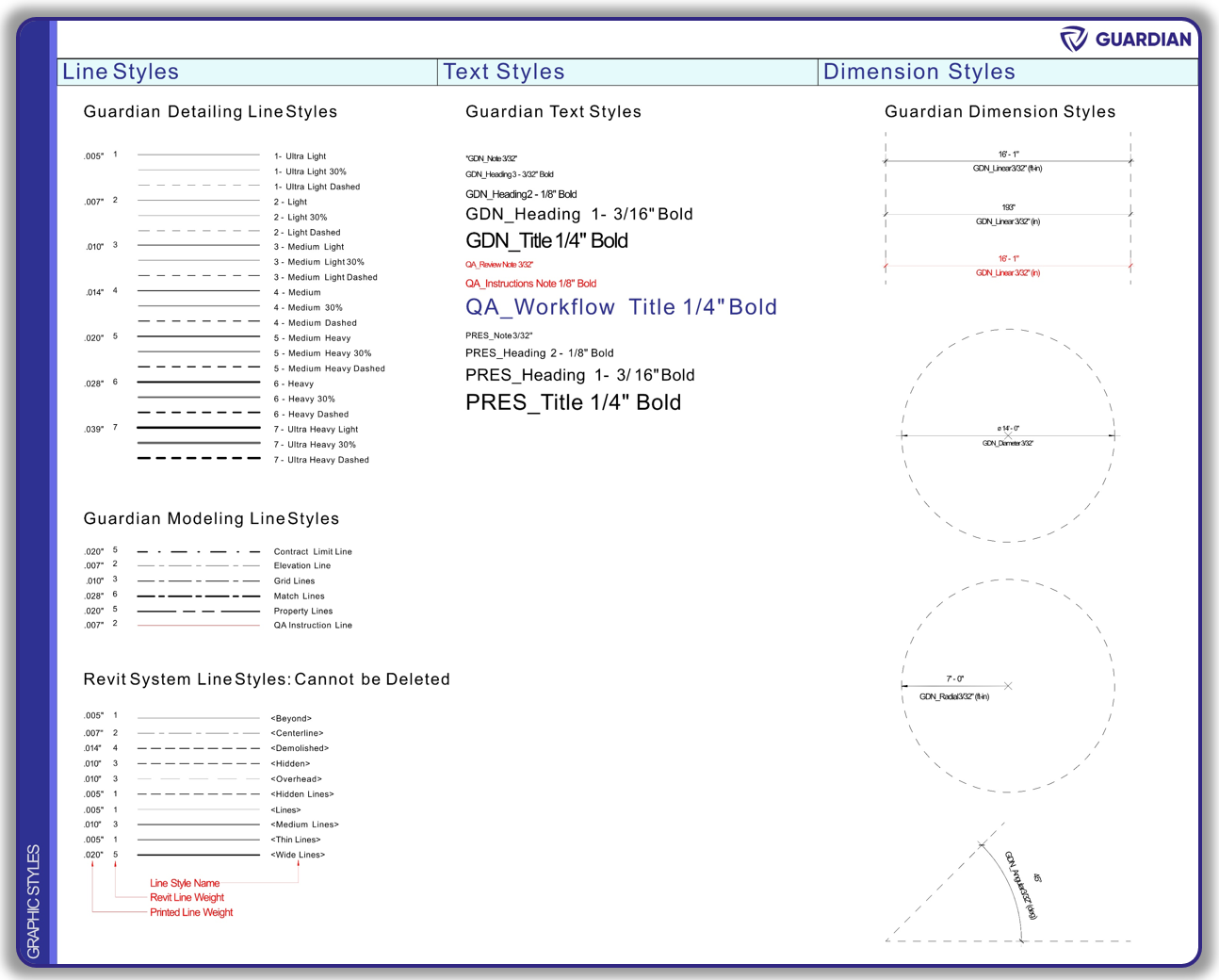Click the "Guardian Text Styles" heading
This screenshot has height=980, width=1219.
(x=553, y=111)
